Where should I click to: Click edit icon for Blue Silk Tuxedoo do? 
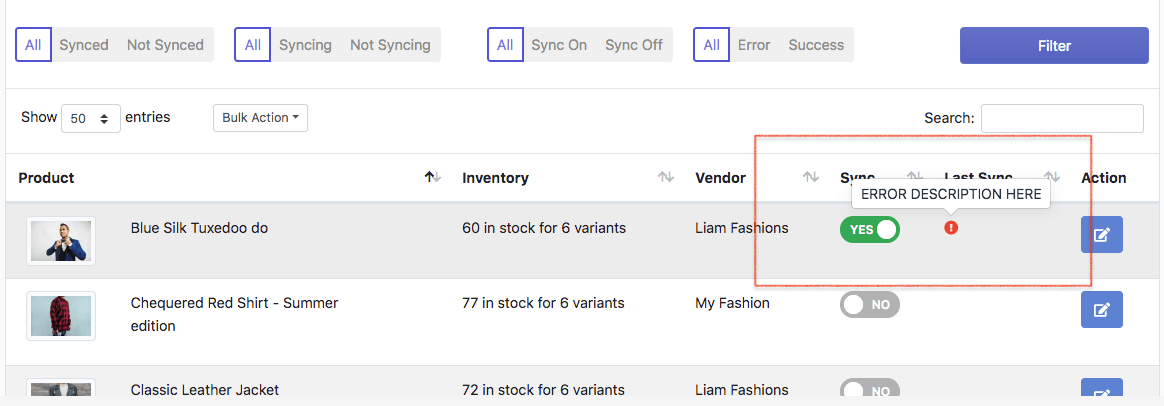click(1101, 235)
